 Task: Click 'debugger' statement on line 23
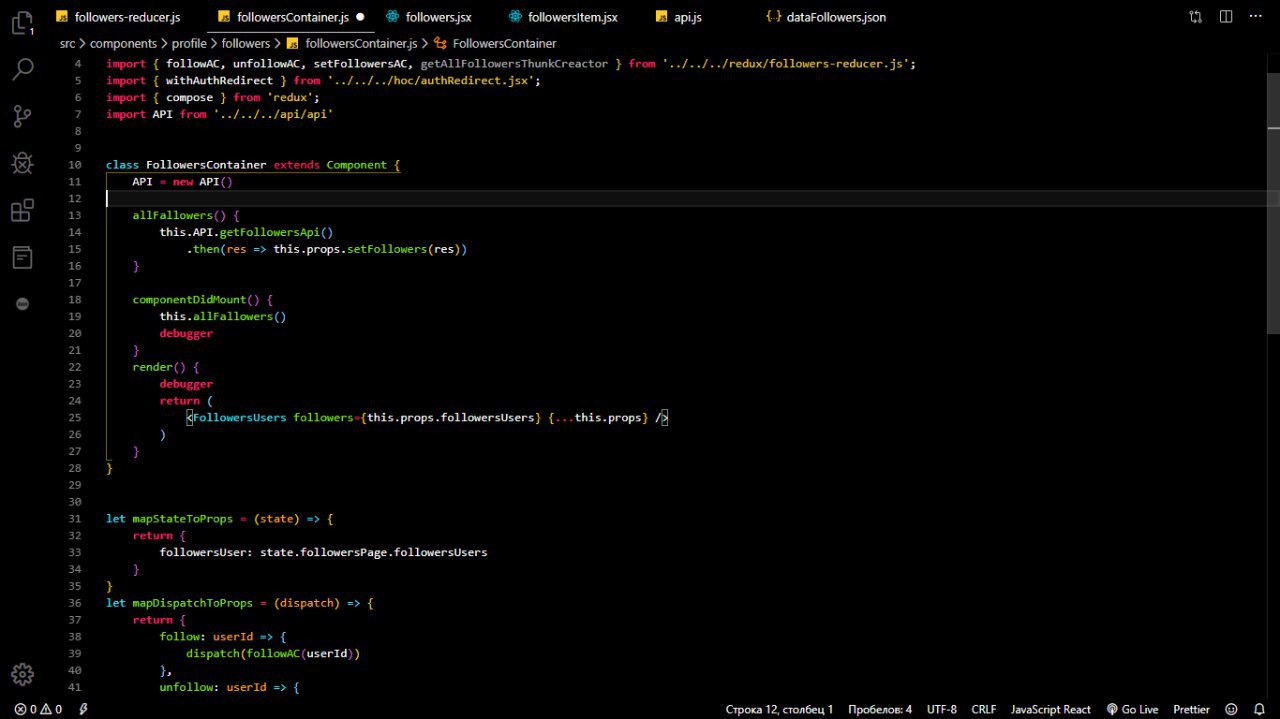pyautogui.click(x=186, y=384)
